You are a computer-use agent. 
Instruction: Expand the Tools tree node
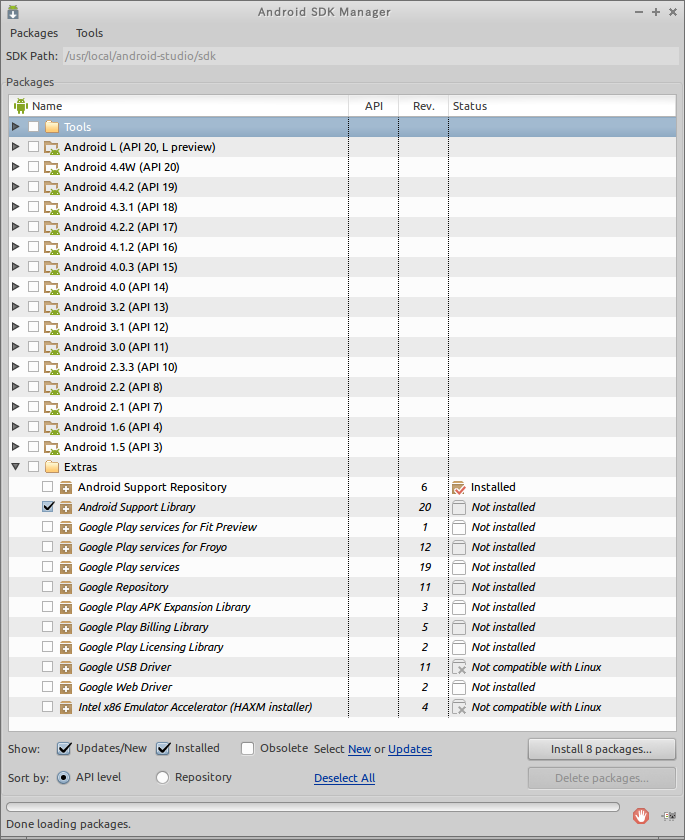point(16,126)
